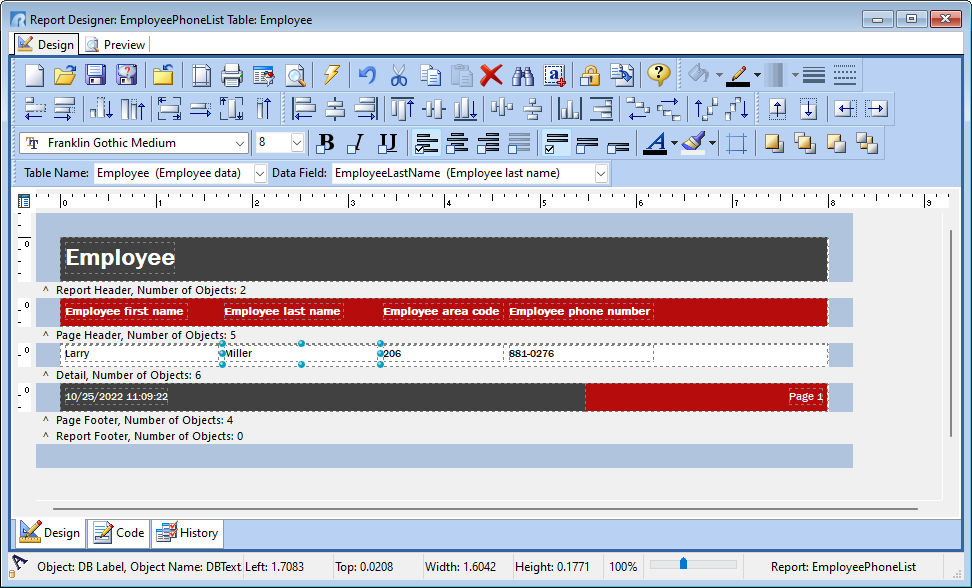Cut selection with the scissors icon
Viewport: 972px width, 588px height.
click(x=399, y=75)
